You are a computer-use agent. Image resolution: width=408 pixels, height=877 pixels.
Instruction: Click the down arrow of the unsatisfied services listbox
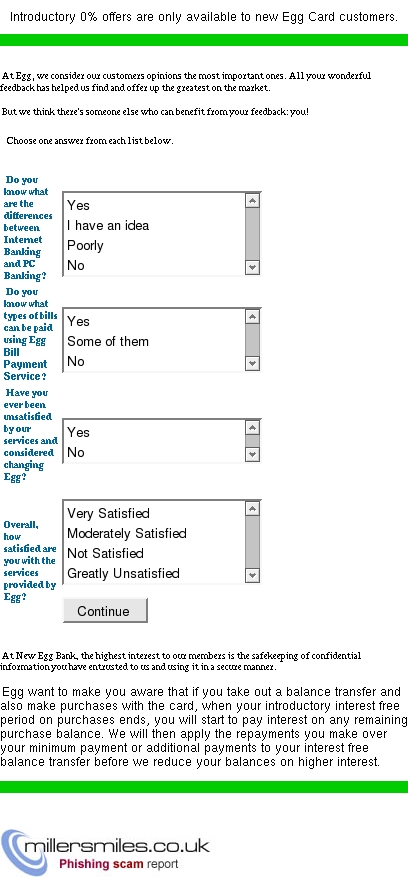[252, 454]
